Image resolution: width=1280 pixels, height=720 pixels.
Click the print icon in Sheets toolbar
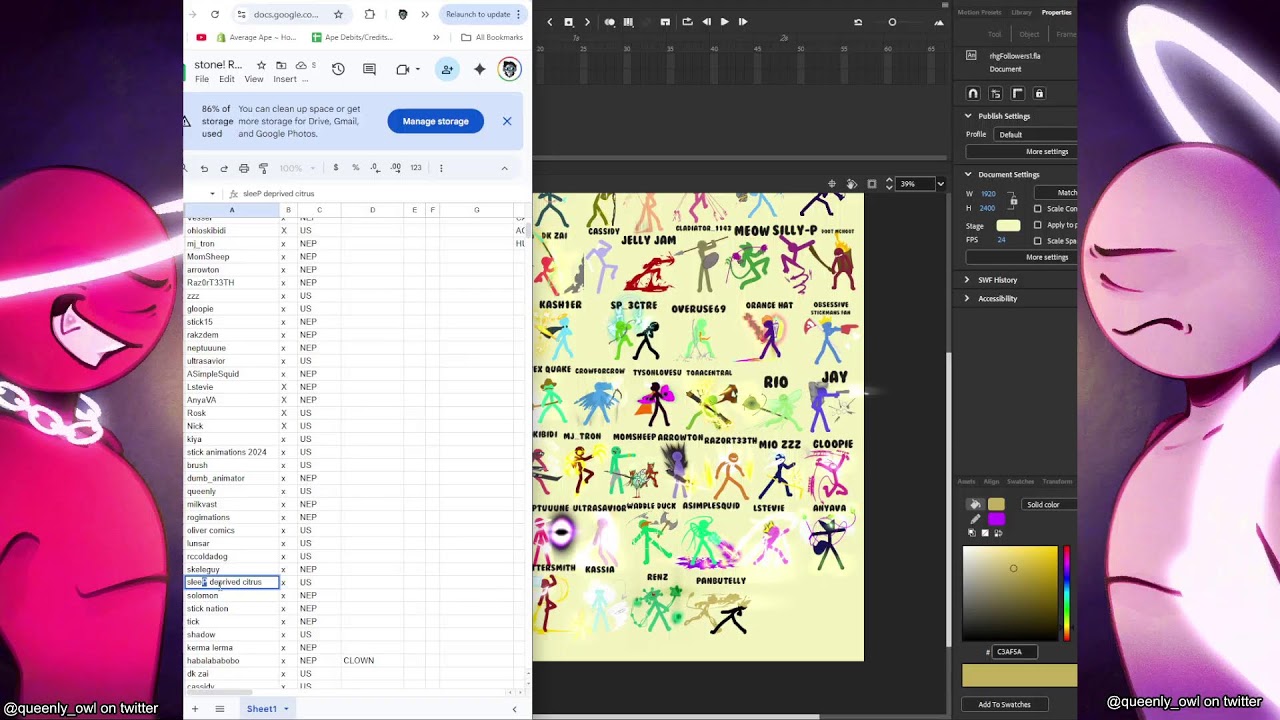click(x=243, y=168)
